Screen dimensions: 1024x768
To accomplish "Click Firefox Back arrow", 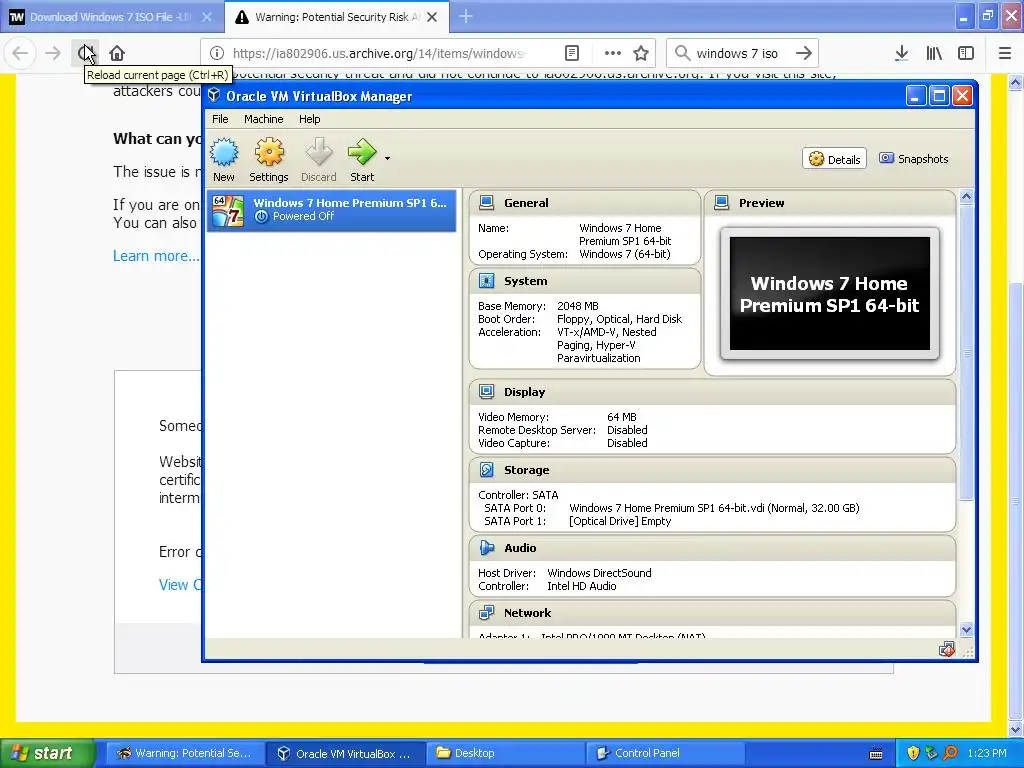I will pyautogui.click(x=20, y=53).
